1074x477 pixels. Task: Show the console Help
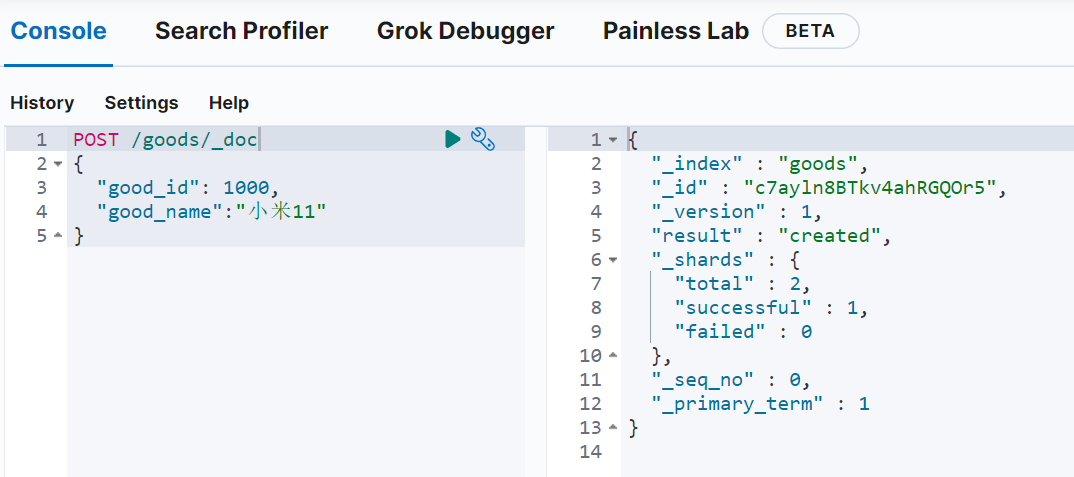[229, 103]
